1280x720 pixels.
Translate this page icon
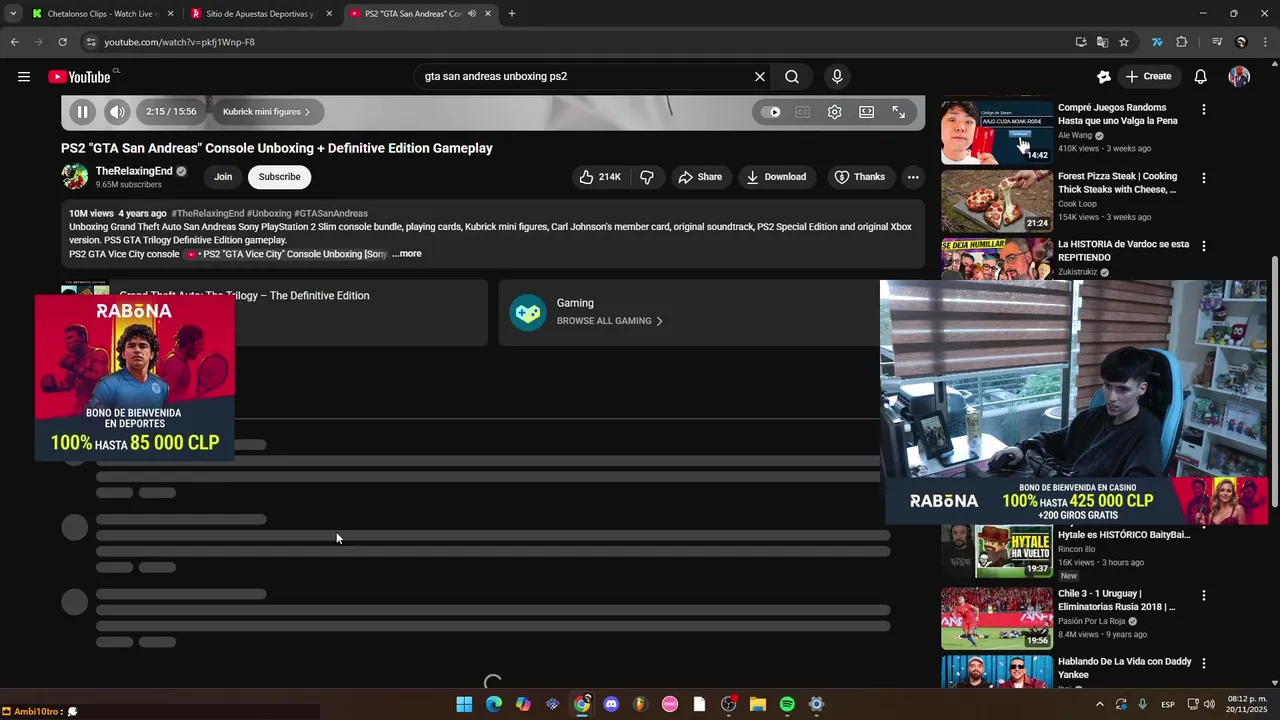pyautogui.click(x=1102, y=42)
